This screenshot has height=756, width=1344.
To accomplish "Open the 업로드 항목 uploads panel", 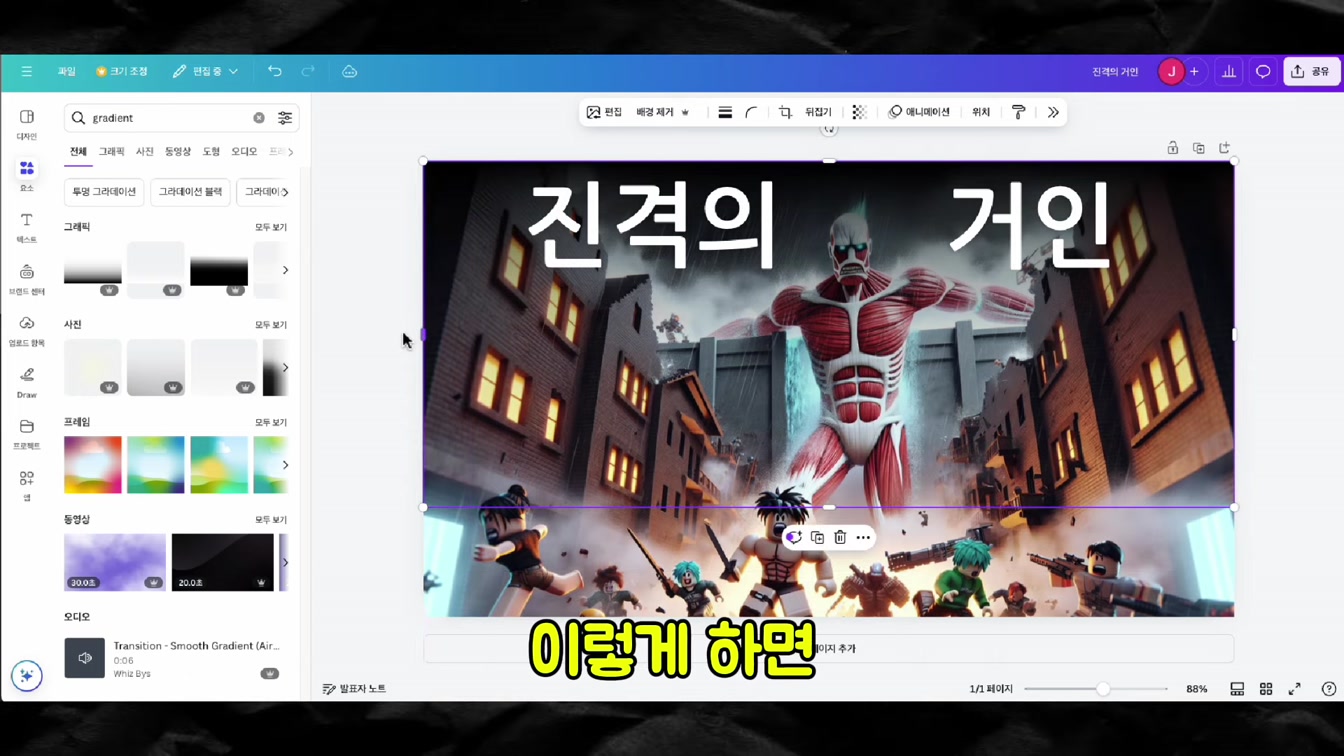I will (x=27, y=331).
